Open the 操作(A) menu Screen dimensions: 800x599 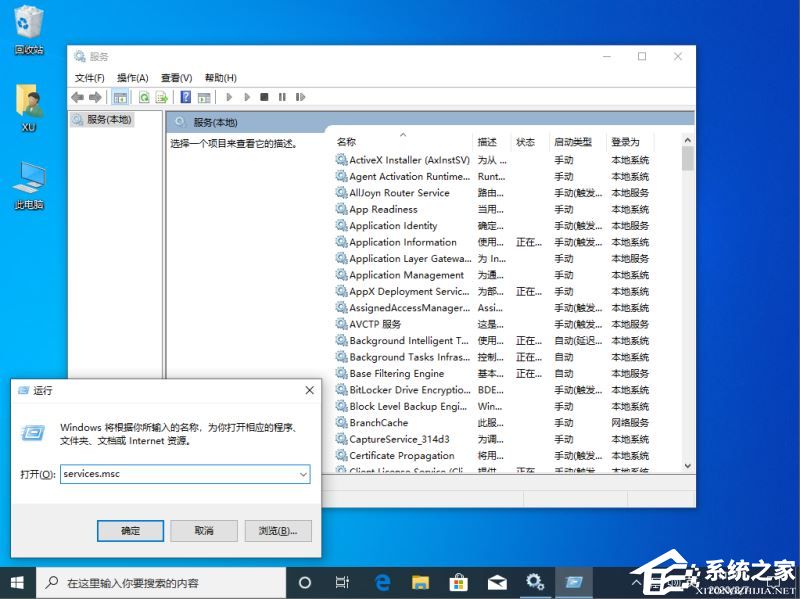[x=132, y=78]
